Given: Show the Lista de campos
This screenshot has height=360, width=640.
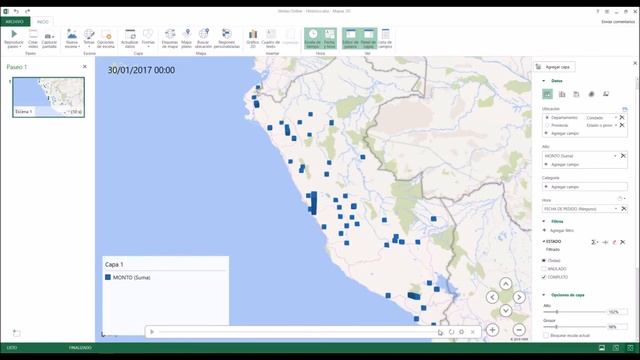Looking at the screenshot, I should pyautogui.click(x=385, y=39).
